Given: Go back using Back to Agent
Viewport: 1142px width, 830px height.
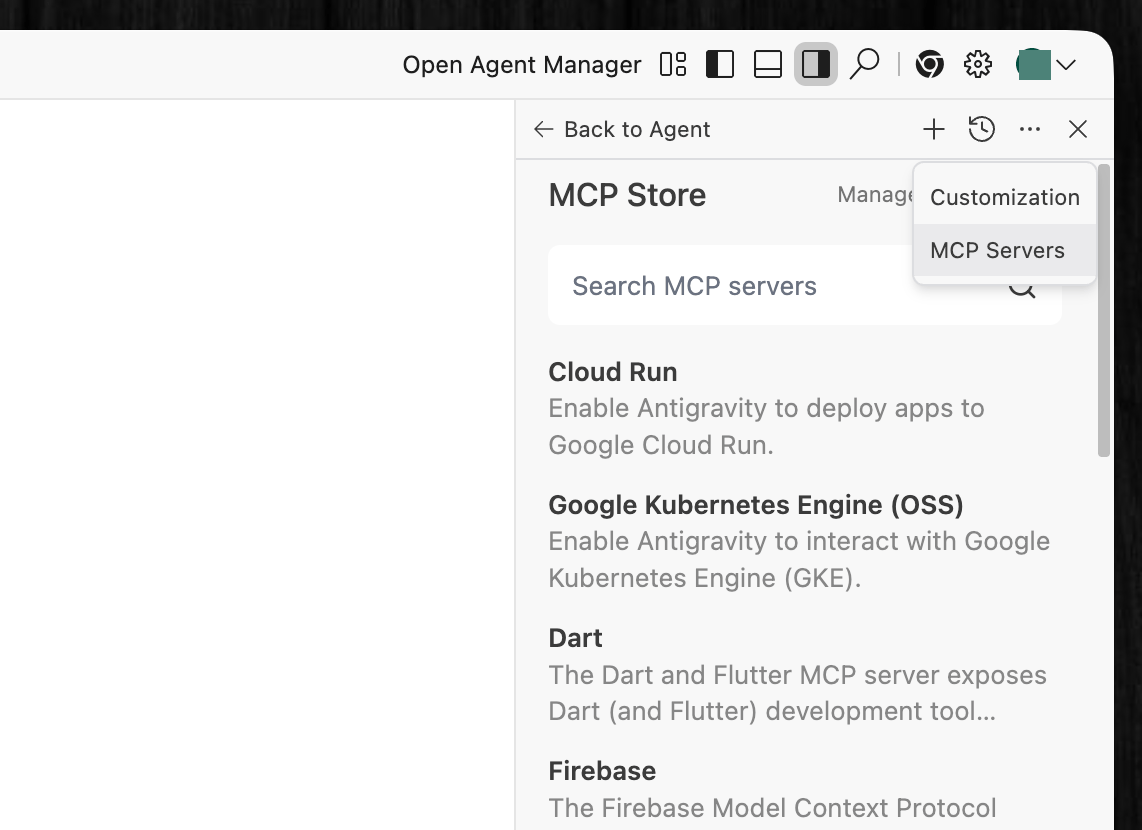Looking at the screenshot, I should 622,129.
